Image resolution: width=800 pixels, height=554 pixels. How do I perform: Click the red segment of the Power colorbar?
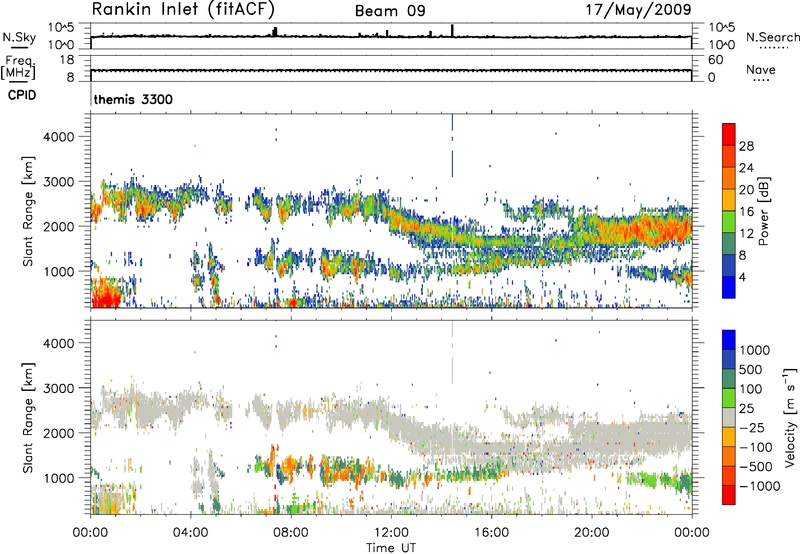[x=729, y=134]
